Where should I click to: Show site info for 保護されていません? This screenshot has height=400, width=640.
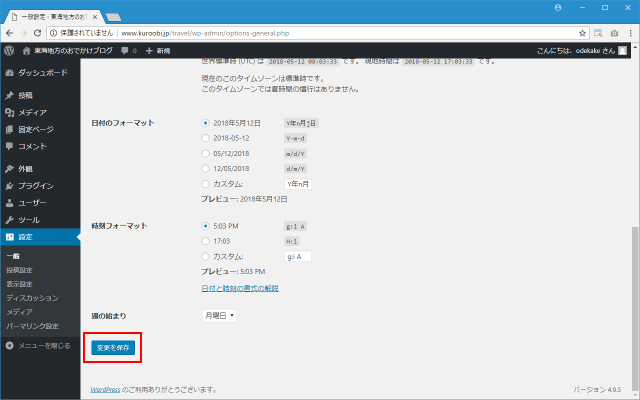coord(53,33)
